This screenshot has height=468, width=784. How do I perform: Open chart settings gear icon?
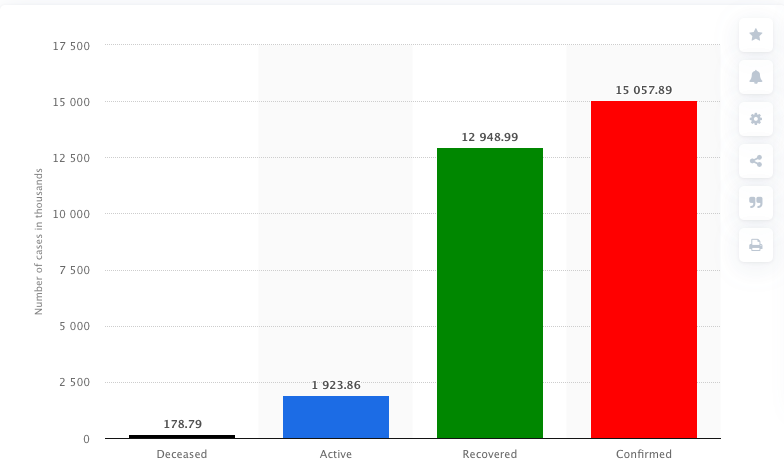(x=756, y=119)
